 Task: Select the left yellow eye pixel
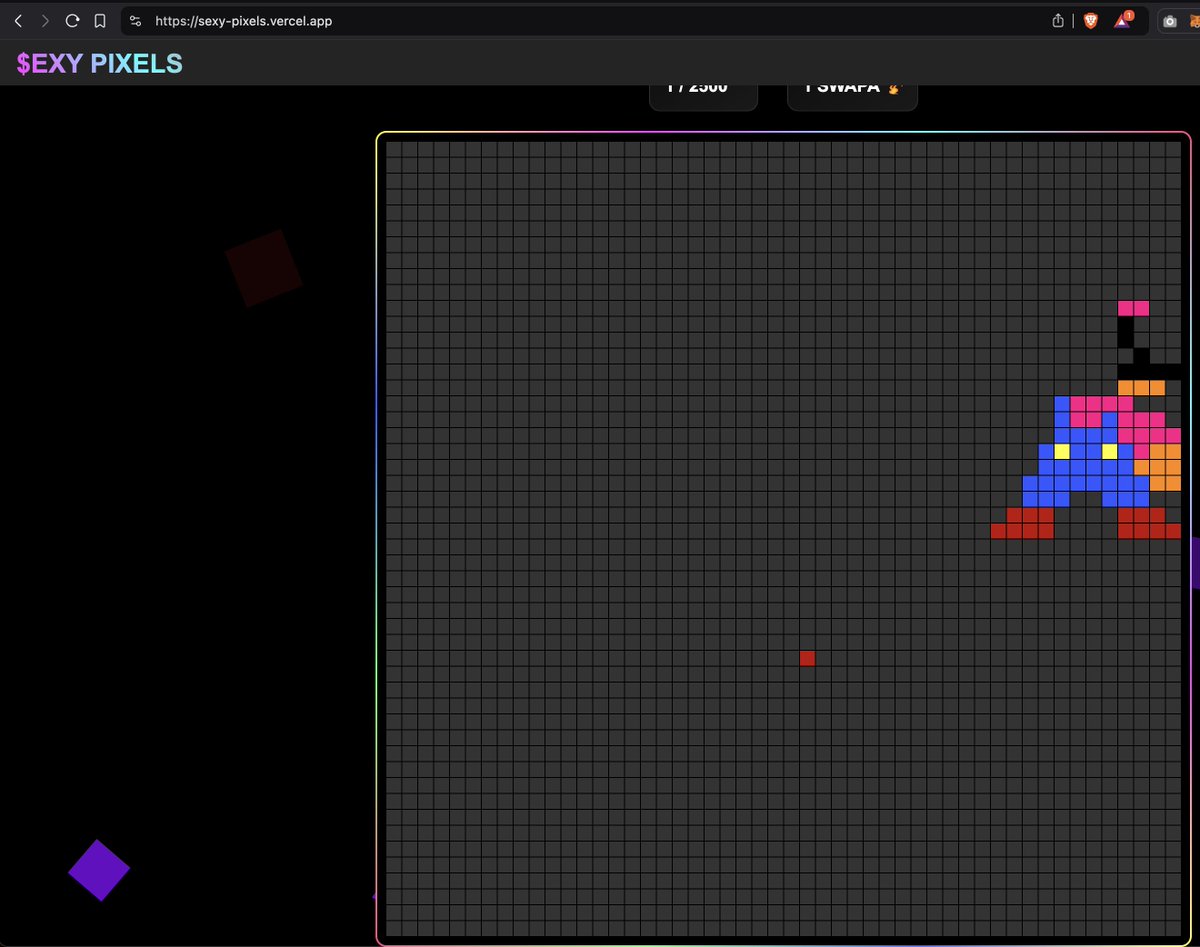point(1062,451)
